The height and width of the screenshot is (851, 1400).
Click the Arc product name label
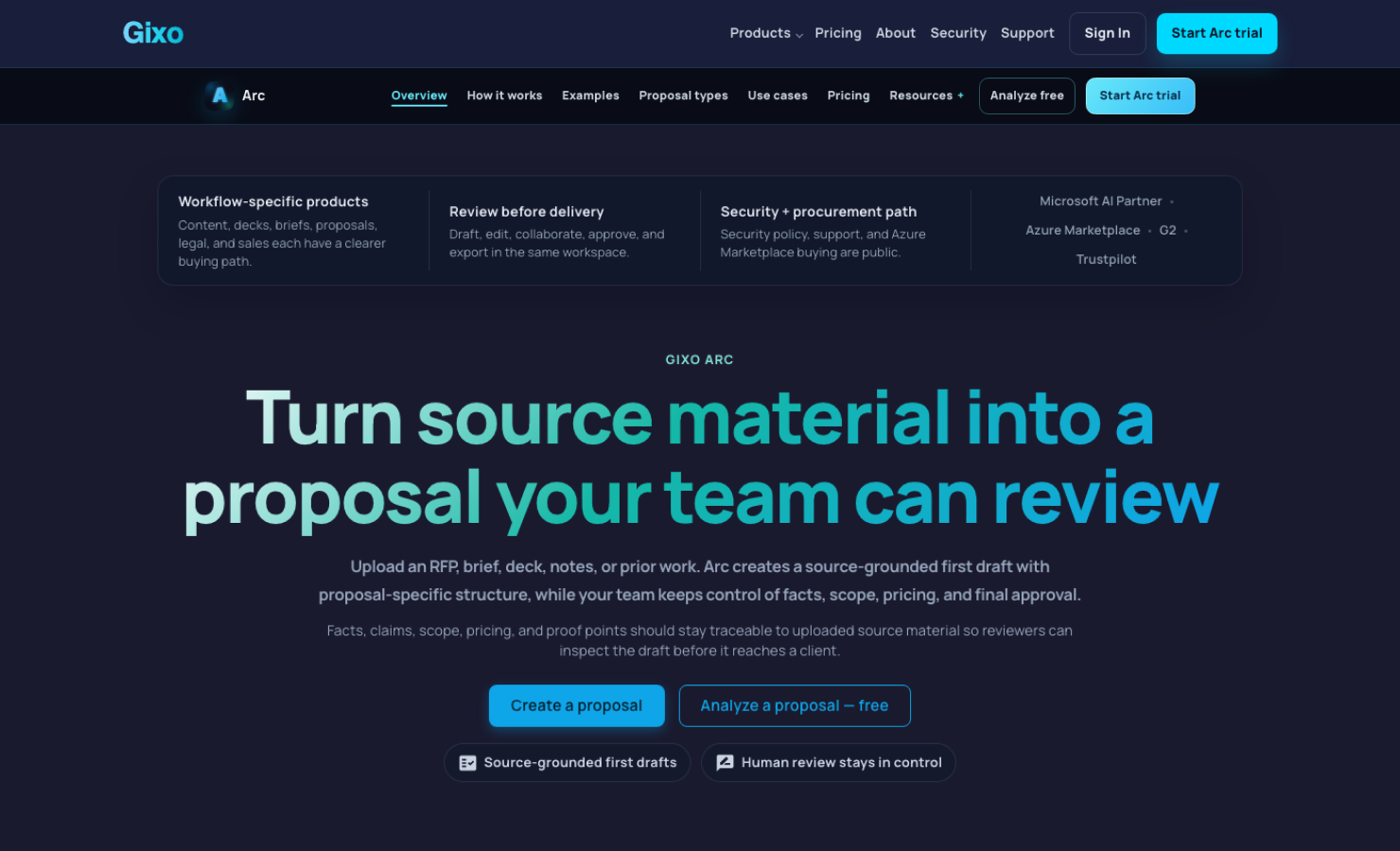coord(254,96)
